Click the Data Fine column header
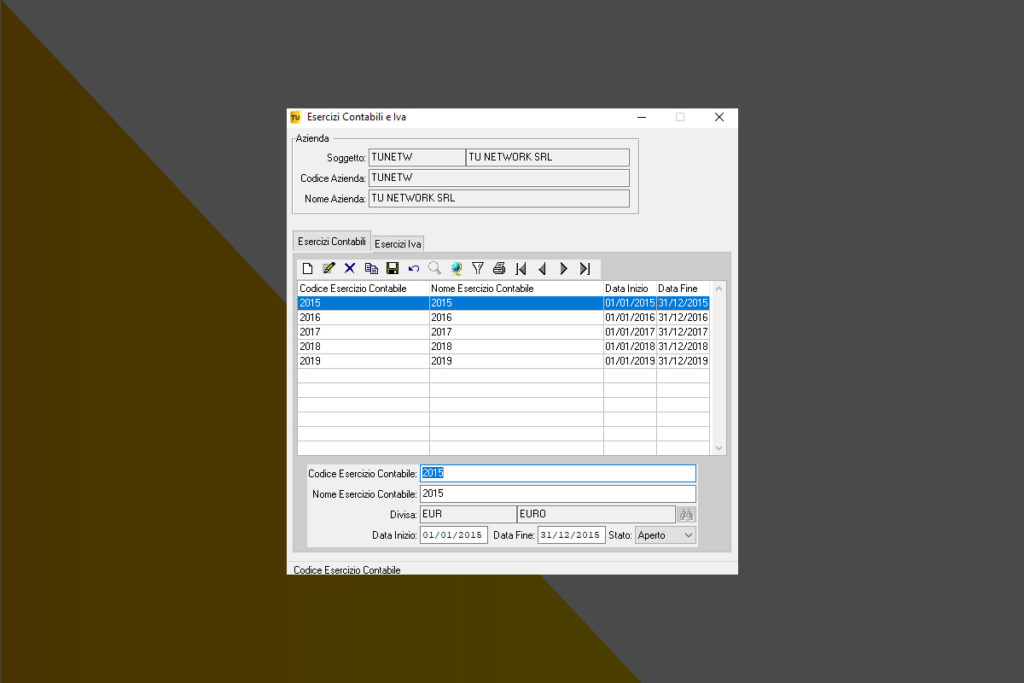This screenshot has width=1024, height=683. coord(682,288)
